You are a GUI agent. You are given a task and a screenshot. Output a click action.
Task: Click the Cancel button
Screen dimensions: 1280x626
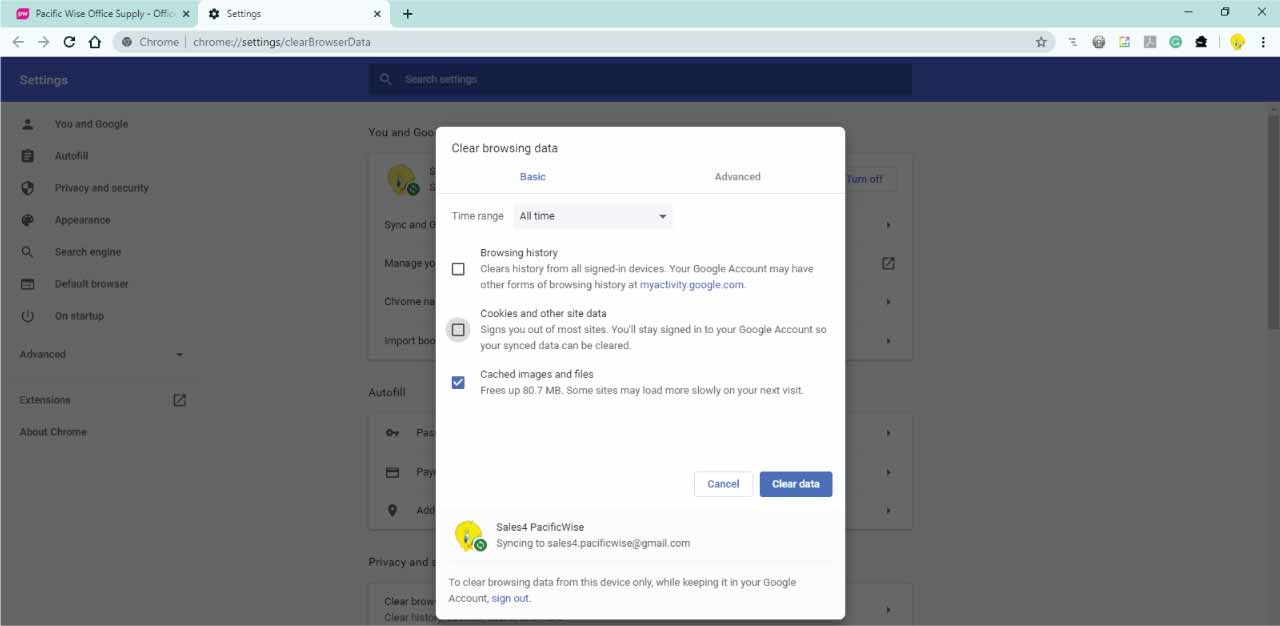click(723, 484)
